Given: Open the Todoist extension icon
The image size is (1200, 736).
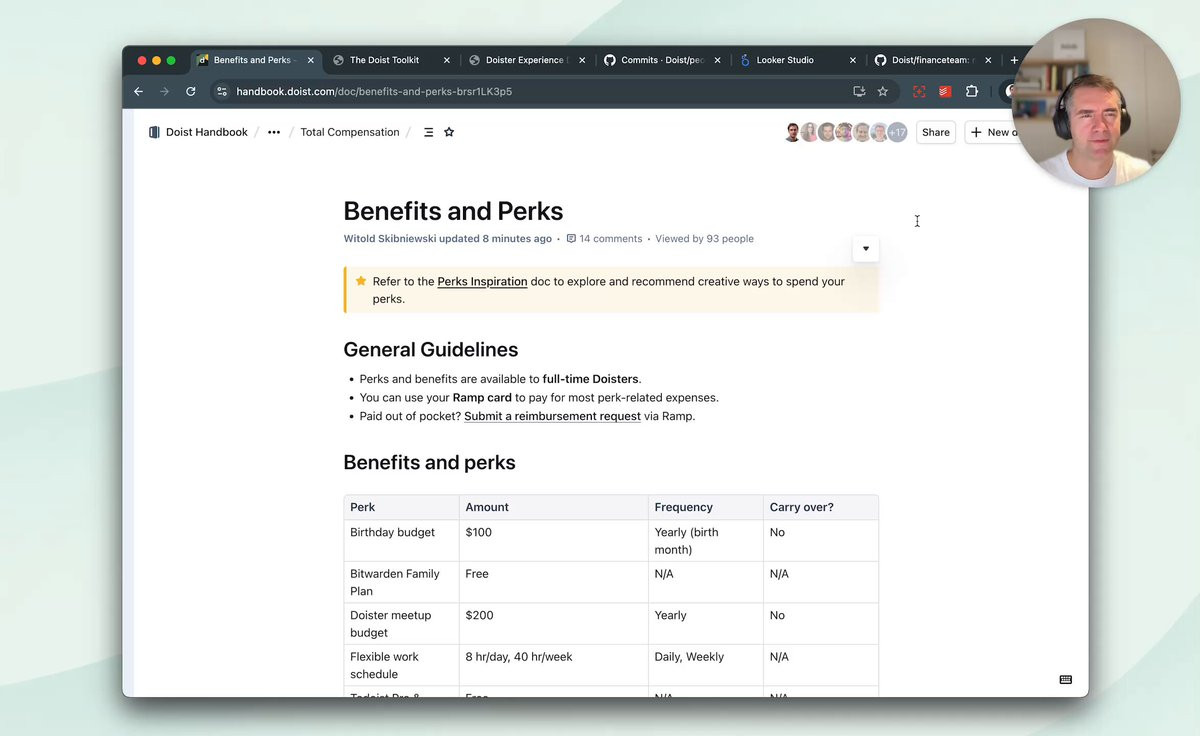Looking at the screenshot, I should click(945, 91).
